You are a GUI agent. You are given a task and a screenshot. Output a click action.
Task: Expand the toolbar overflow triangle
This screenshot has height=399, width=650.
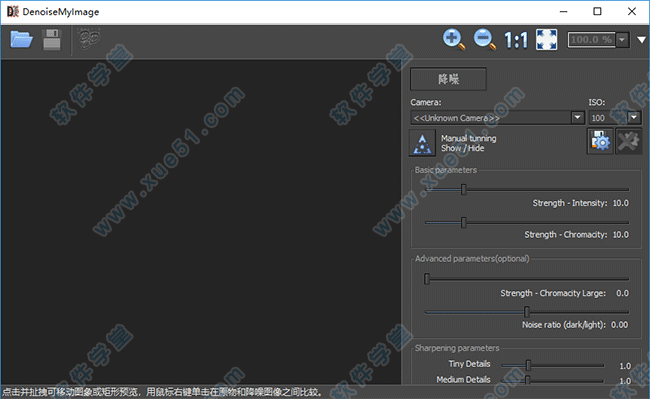[641, 40]
